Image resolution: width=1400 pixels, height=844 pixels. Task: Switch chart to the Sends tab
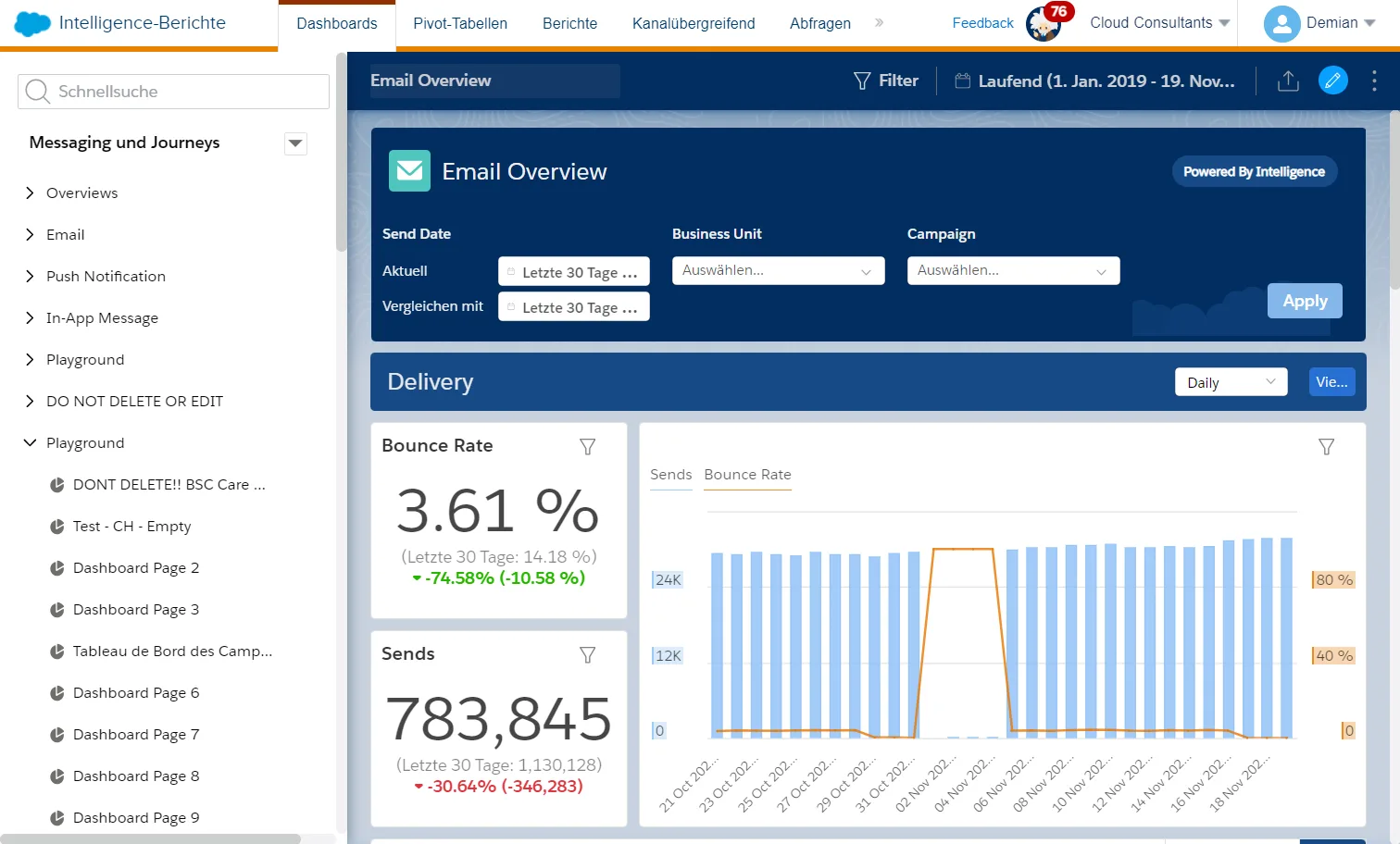point(670,475)
